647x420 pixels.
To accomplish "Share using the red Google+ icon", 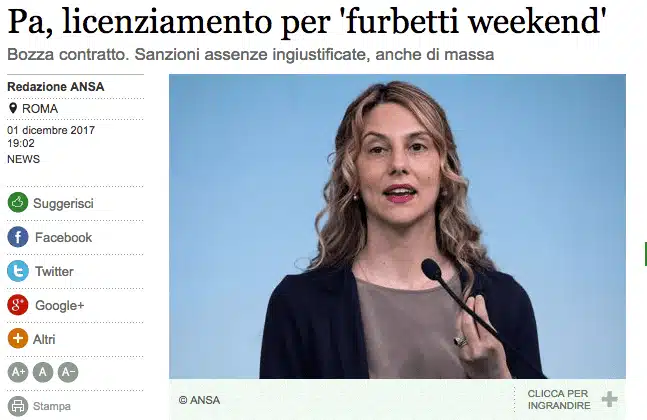I will tap(18, 305).
